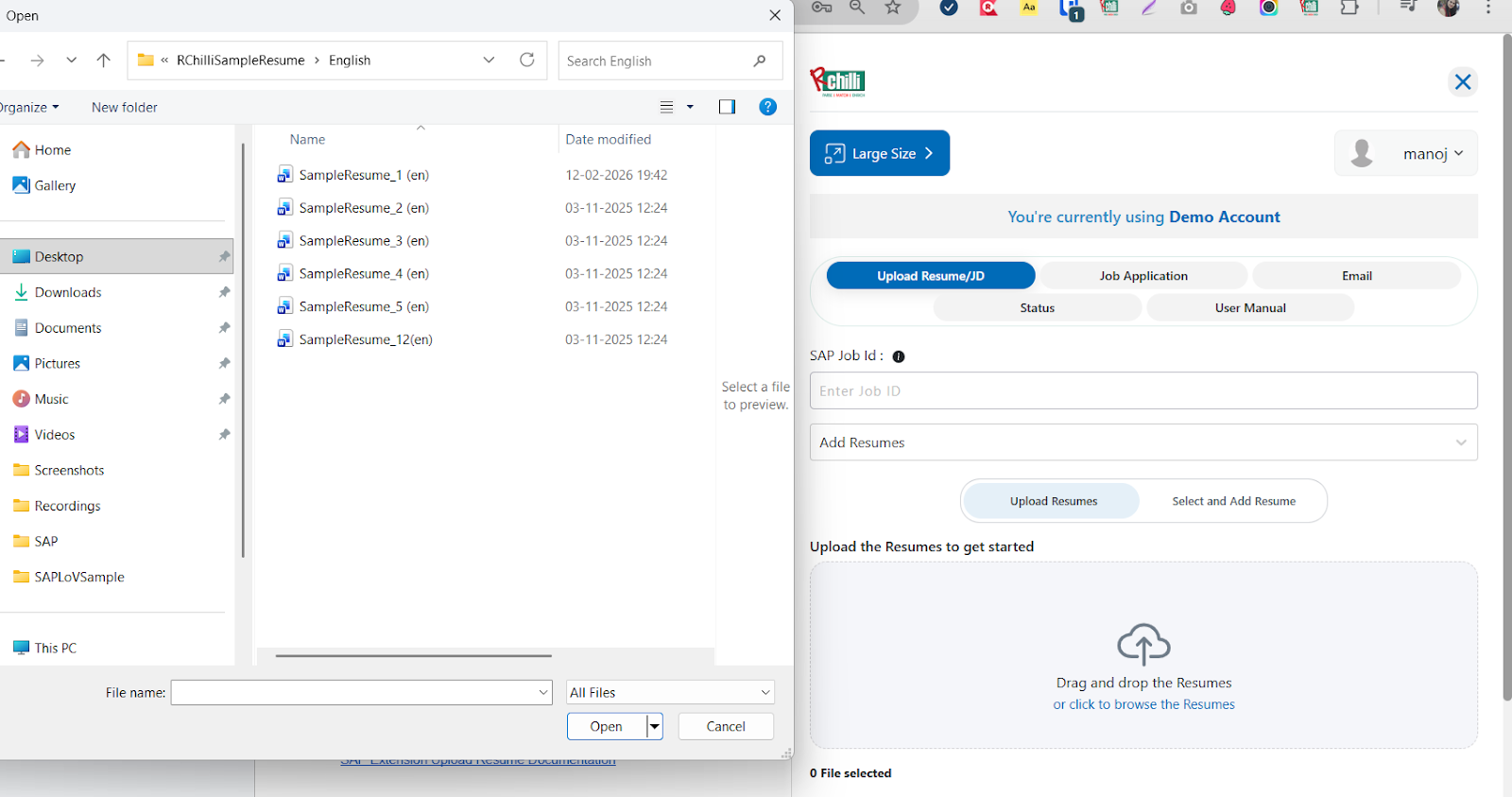
Task: Click the browser extensions puzzle icon
Action: coord(1349,8)
